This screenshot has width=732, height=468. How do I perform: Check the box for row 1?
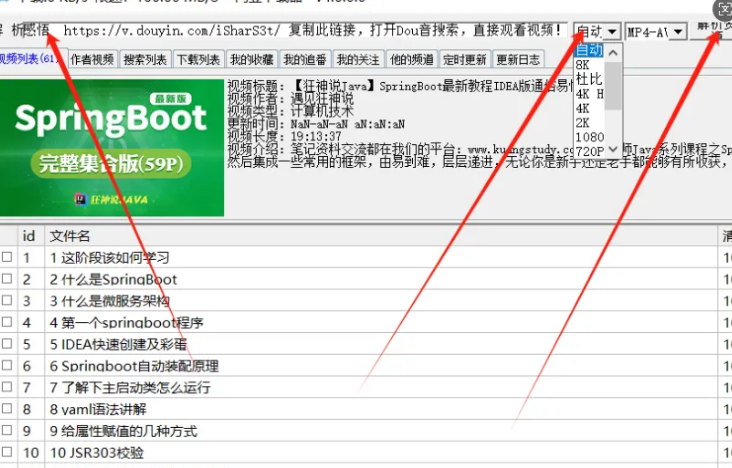pyautogui.click(x=8, y=258)
